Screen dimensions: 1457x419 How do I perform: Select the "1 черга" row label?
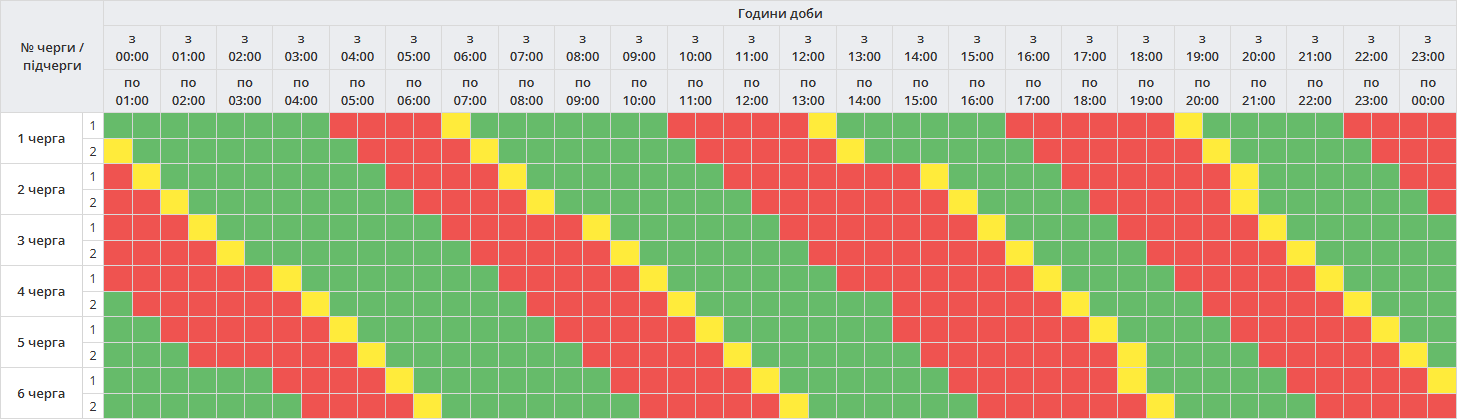click(x=42, y=138)
